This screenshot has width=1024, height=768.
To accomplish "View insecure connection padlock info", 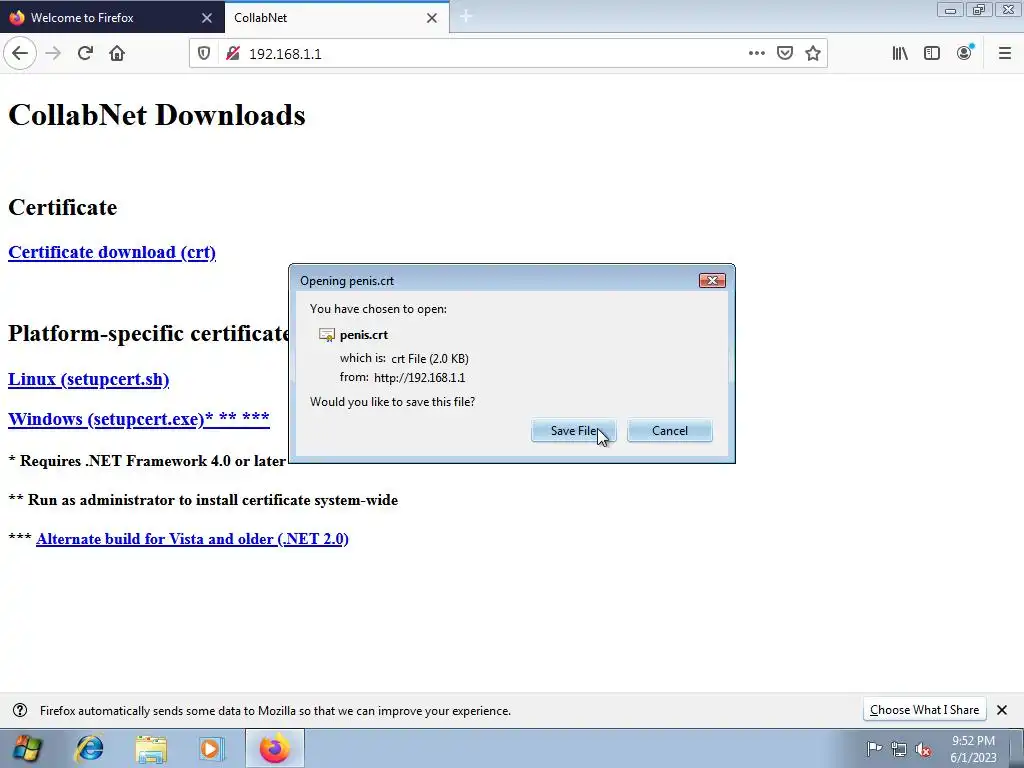I will [232, 54].
